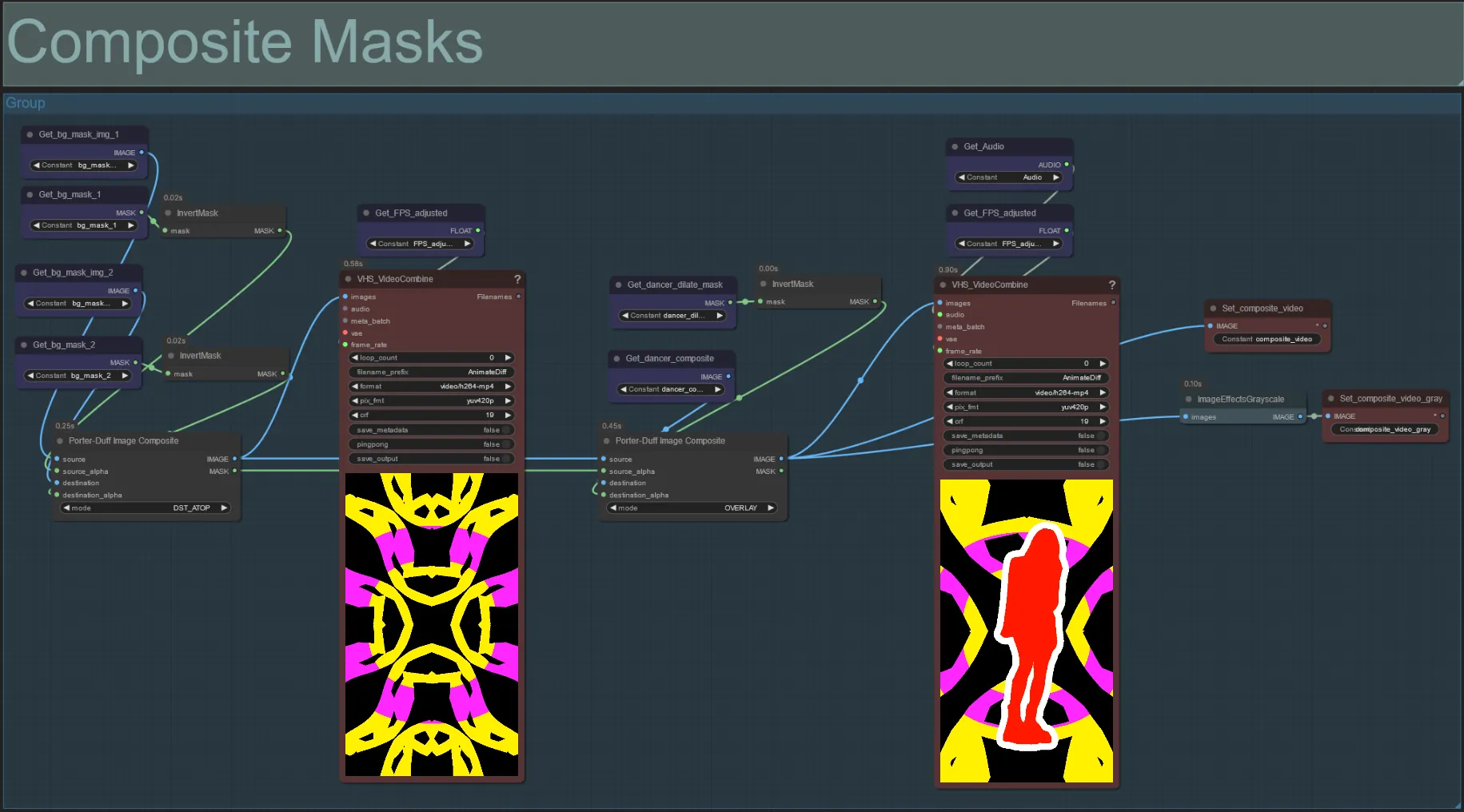Click the images input socket on ImageEffectsGrayscale

[1185, 416]
